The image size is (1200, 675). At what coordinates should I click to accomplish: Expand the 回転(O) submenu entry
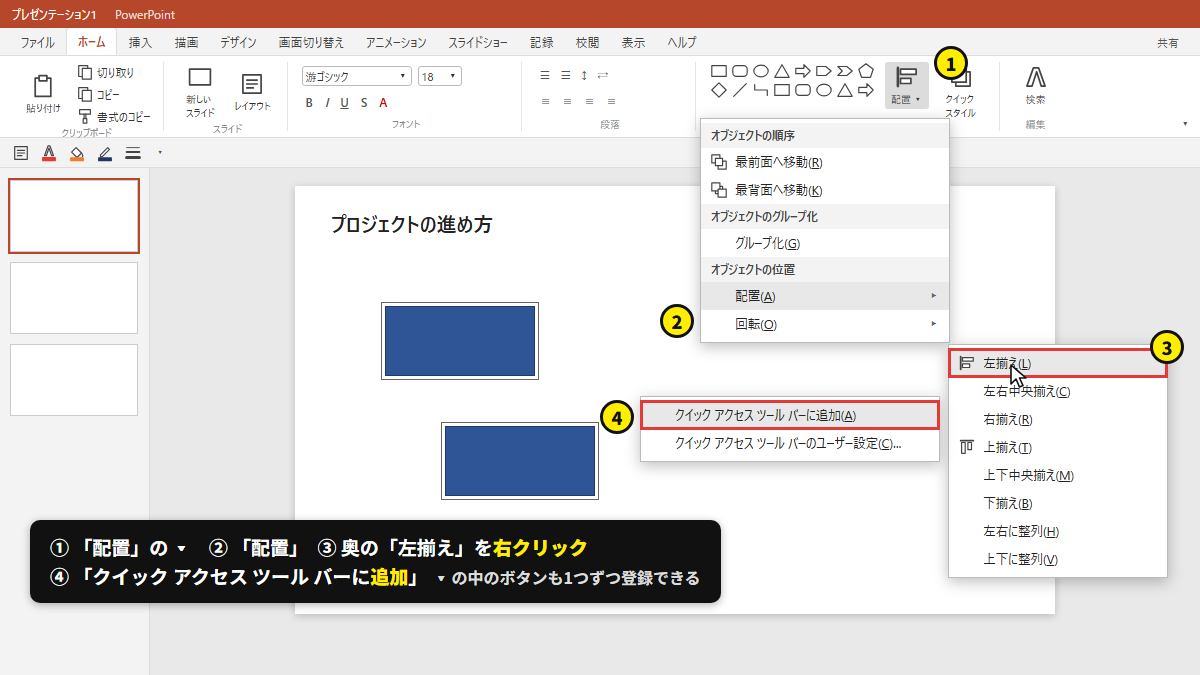coord(824,324)
